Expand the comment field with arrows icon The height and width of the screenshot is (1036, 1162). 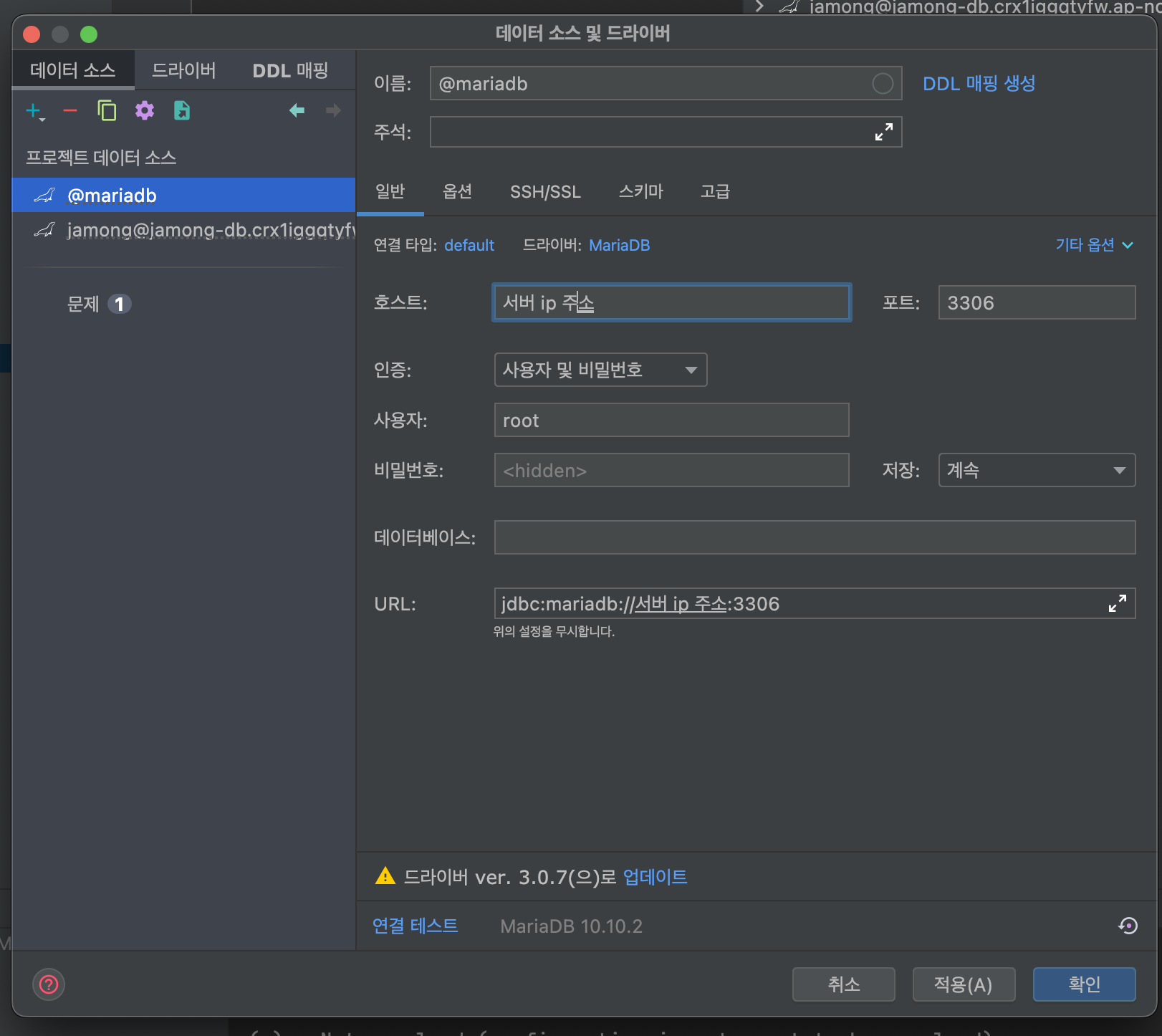point(884,132)
